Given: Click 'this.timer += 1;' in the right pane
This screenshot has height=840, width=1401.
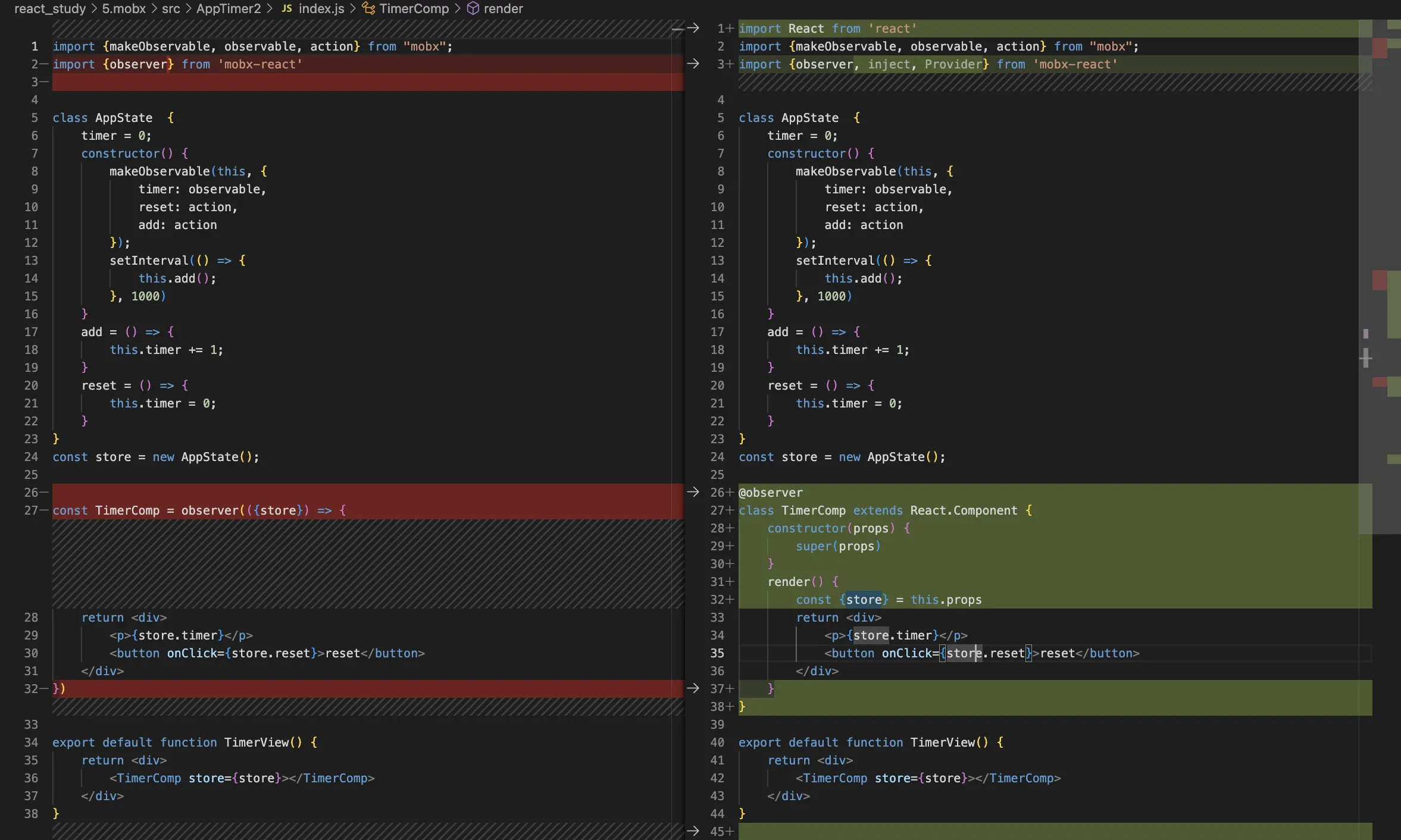Looking at the screenshot, I should point(853,350).
